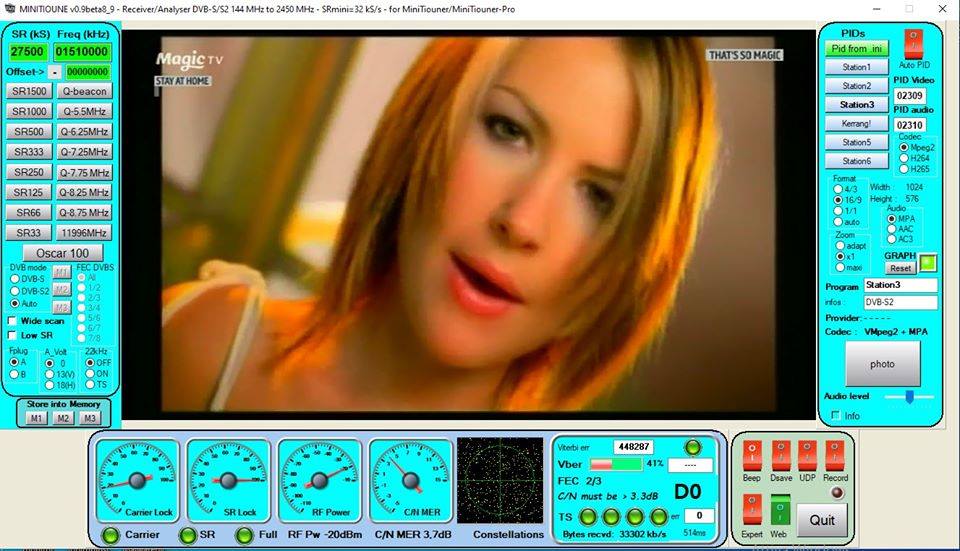Select 13(V) A_Volt radio option

[x=50, y=375]
